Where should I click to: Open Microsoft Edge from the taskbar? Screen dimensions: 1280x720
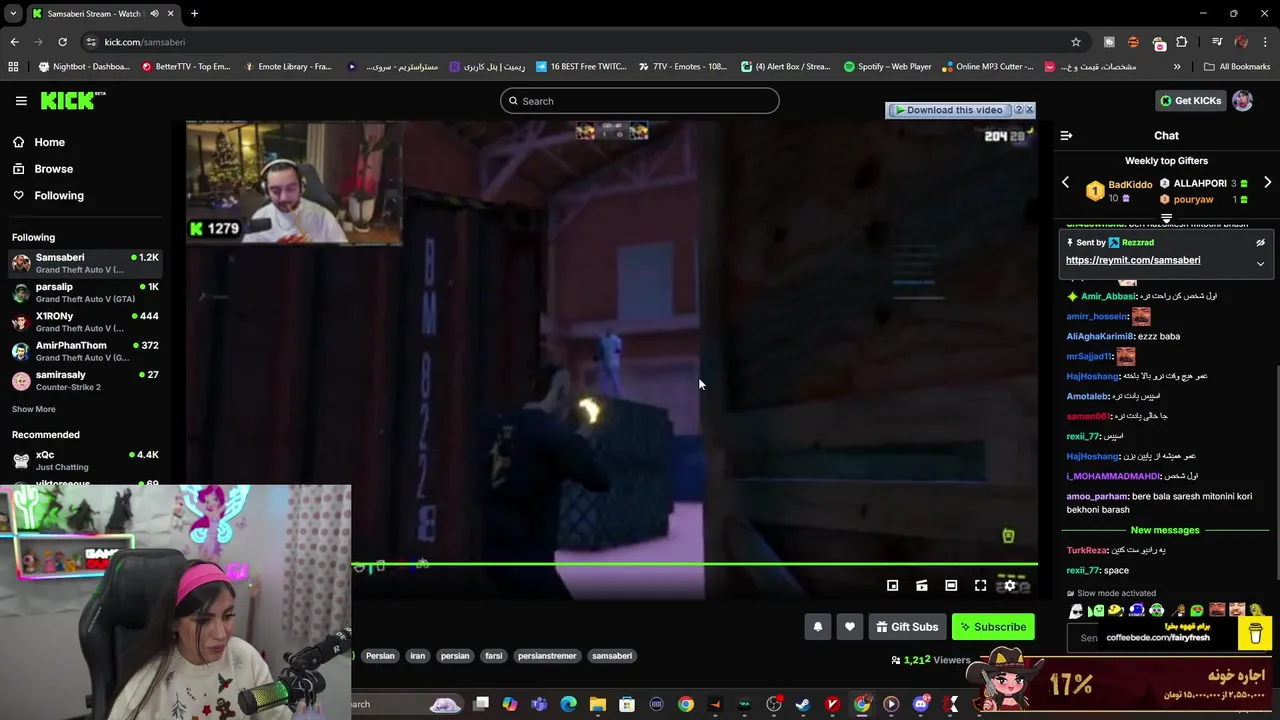pyautogui.click(x=568, y=704)
